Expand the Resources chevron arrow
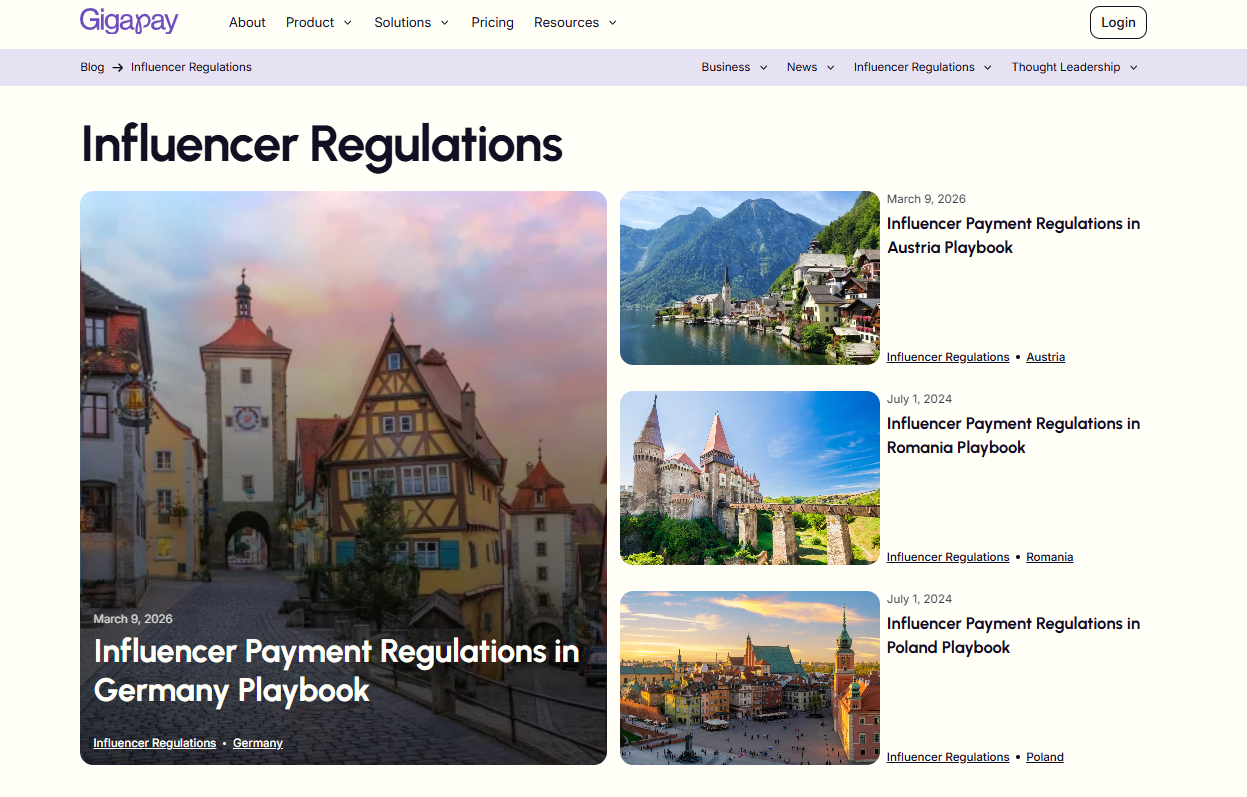This screenshot has width=1247, height=797. 612,23
